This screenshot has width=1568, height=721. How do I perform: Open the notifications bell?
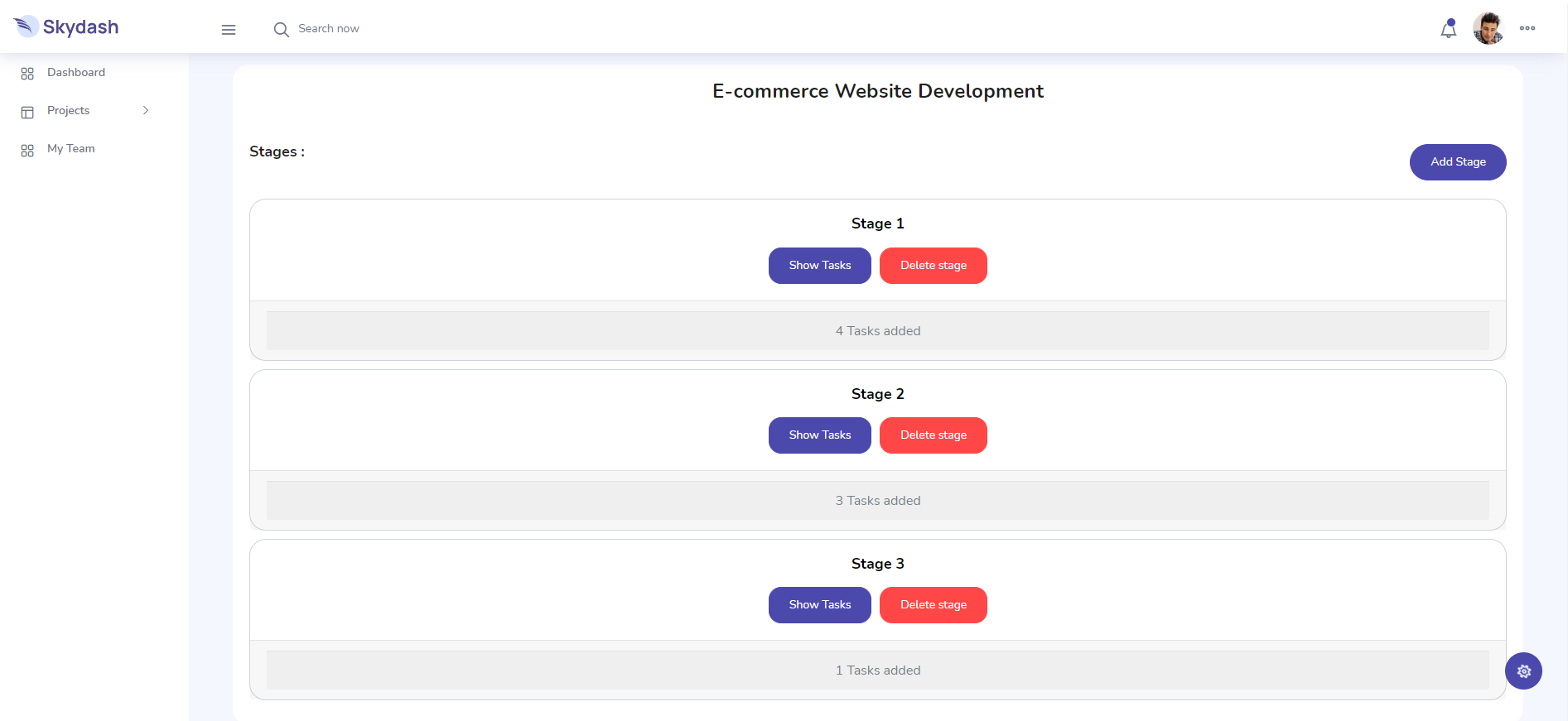pyautogui.click(x=1448, y=29)
